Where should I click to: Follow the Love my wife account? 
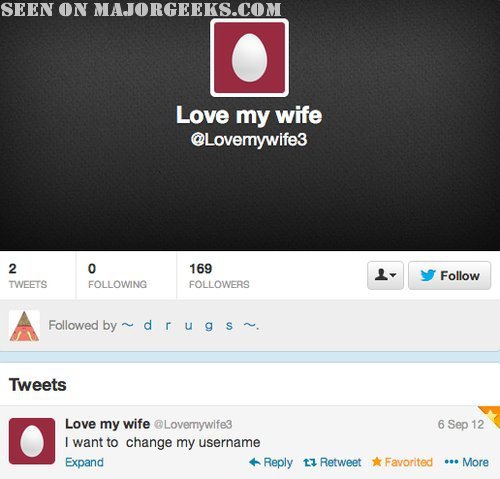click(449, 275)
